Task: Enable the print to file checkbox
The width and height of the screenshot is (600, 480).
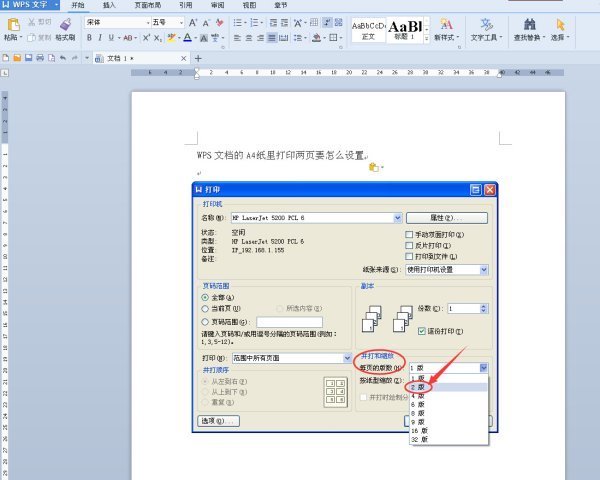Action: coord(408,255)
